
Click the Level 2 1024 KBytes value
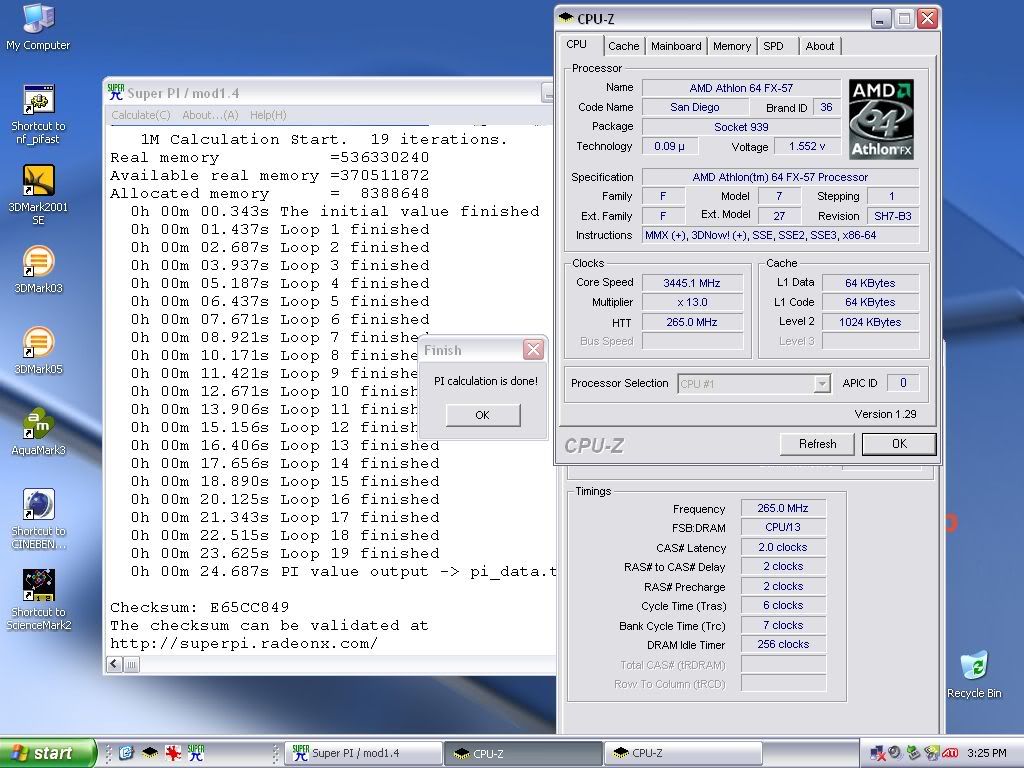(x=870, y=322)
